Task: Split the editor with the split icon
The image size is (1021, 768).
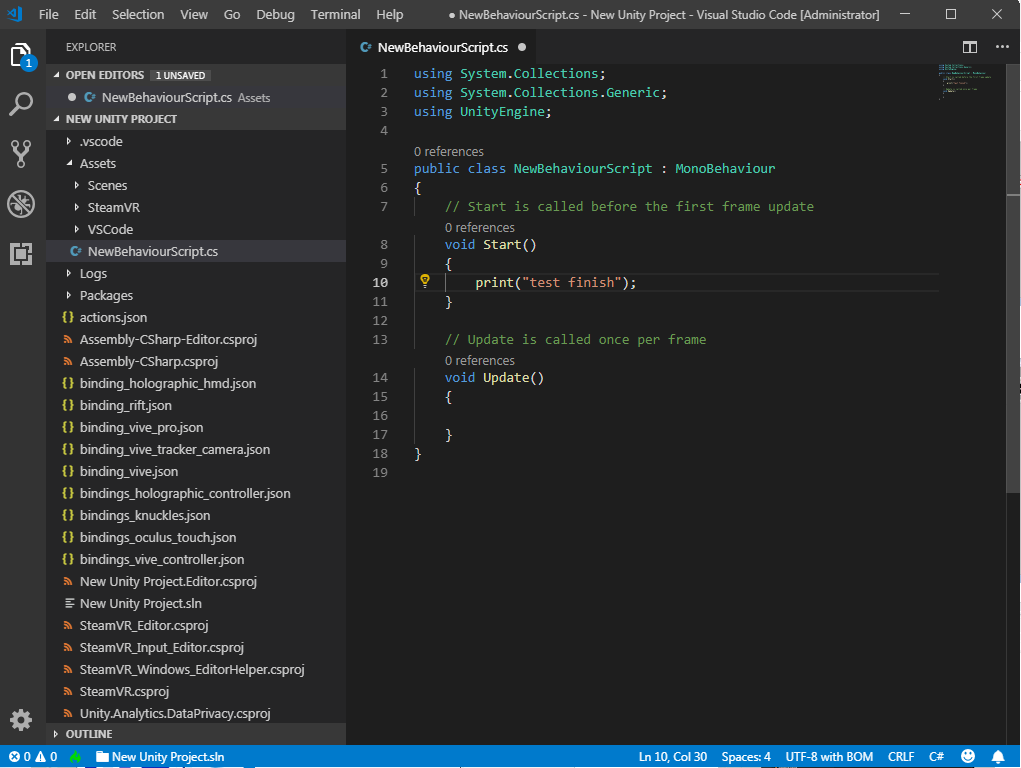Action: (x=968, y=47)
